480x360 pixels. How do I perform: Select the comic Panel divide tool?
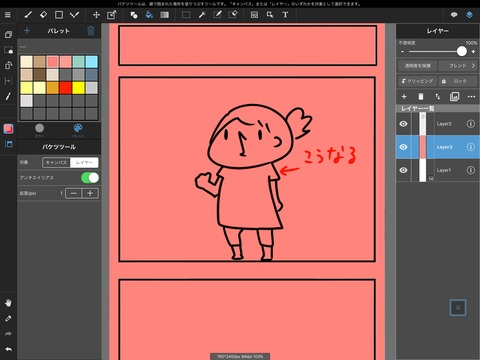point(254,15)
